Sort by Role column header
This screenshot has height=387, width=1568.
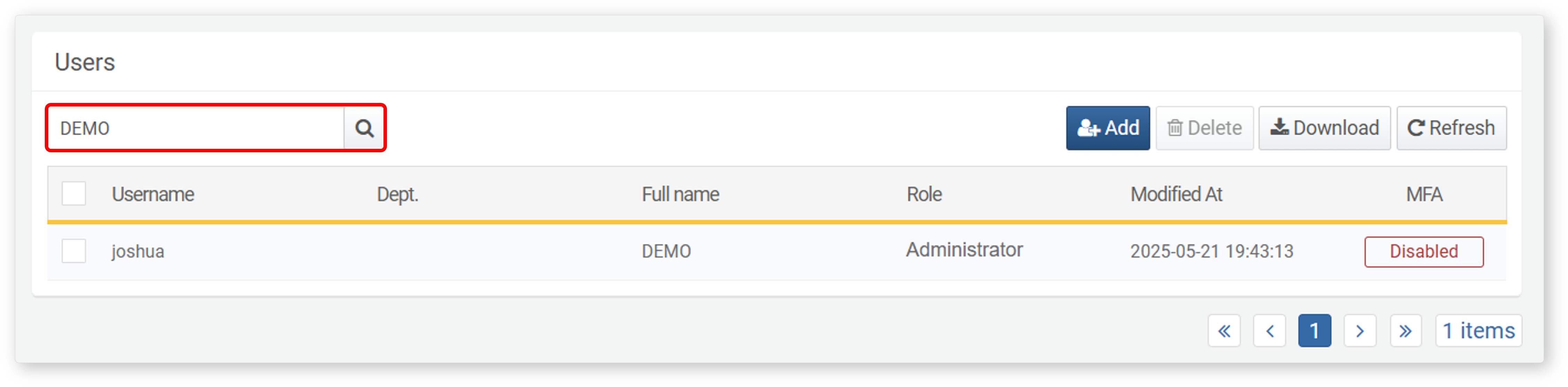(924, 194)
